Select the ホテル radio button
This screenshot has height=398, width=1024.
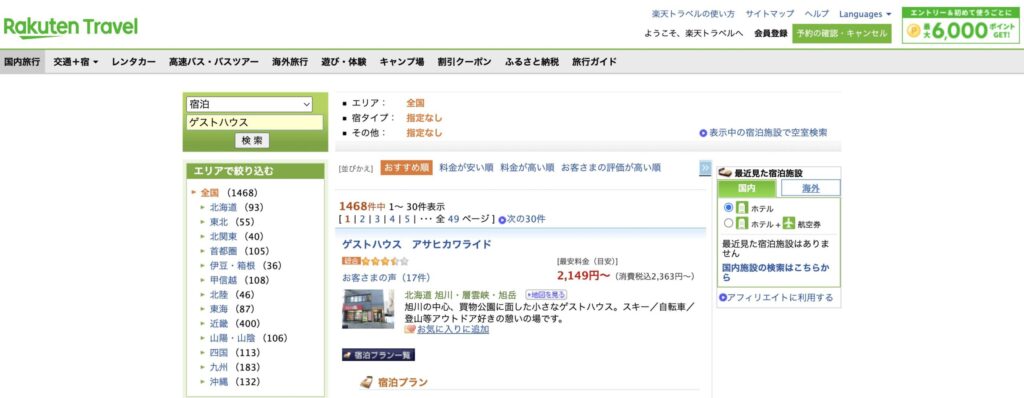point(729,208)
